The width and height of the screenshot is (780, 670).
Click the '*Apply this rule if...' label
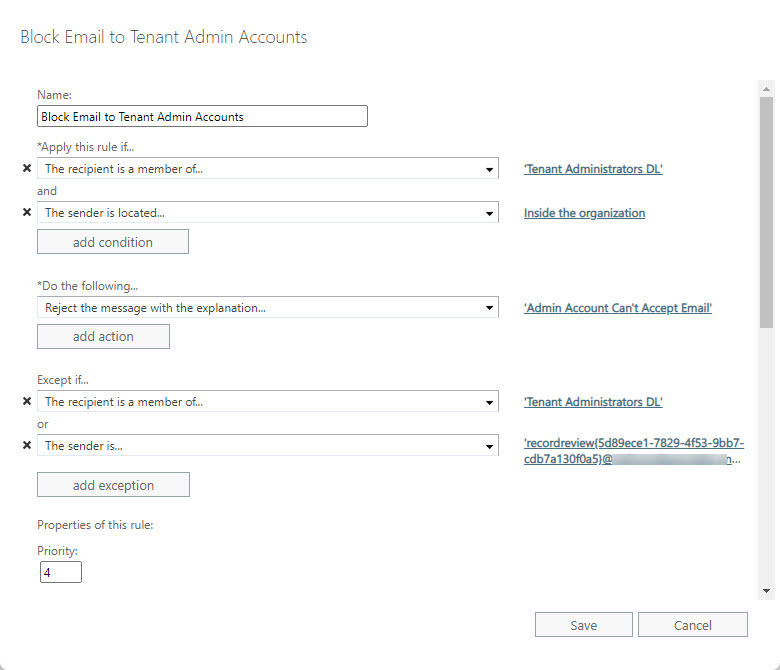86,147
